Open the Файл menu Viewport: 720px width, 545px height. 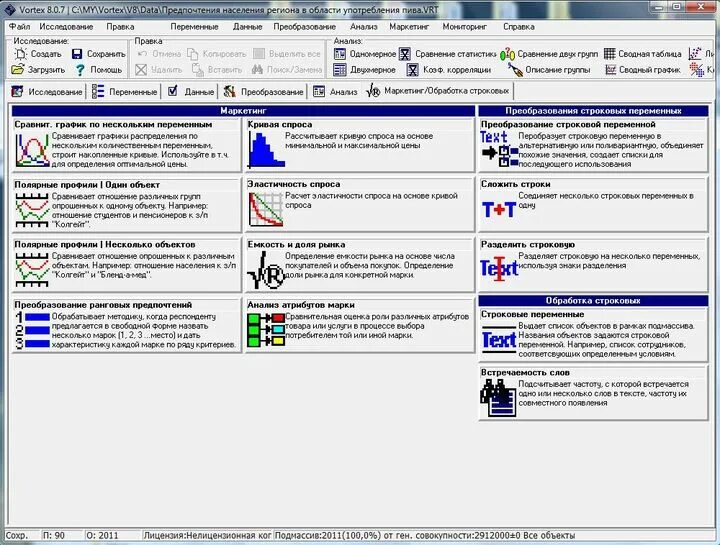20,27
